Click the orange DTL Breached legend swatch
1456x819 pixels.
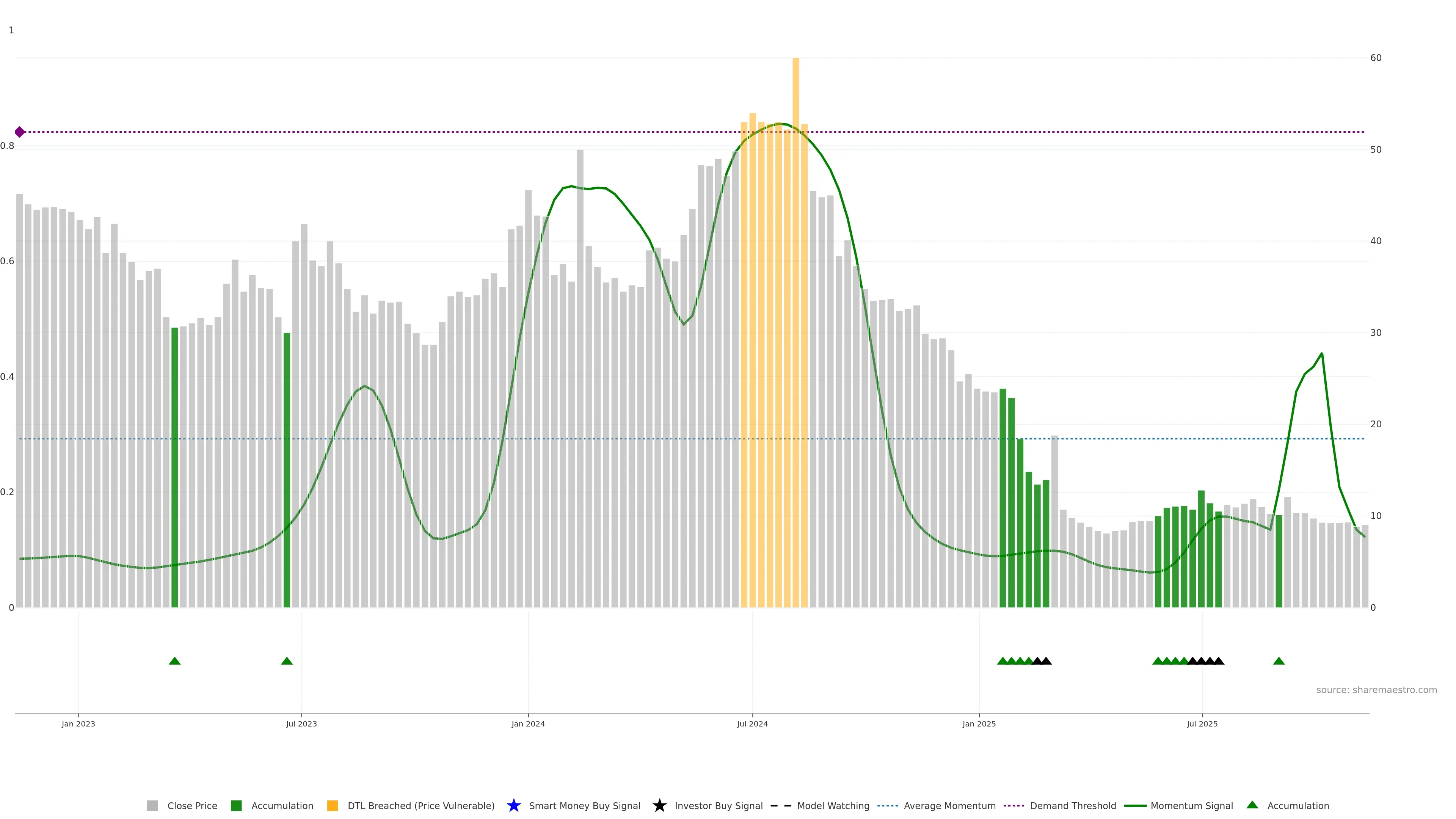(x=333, y=805)
